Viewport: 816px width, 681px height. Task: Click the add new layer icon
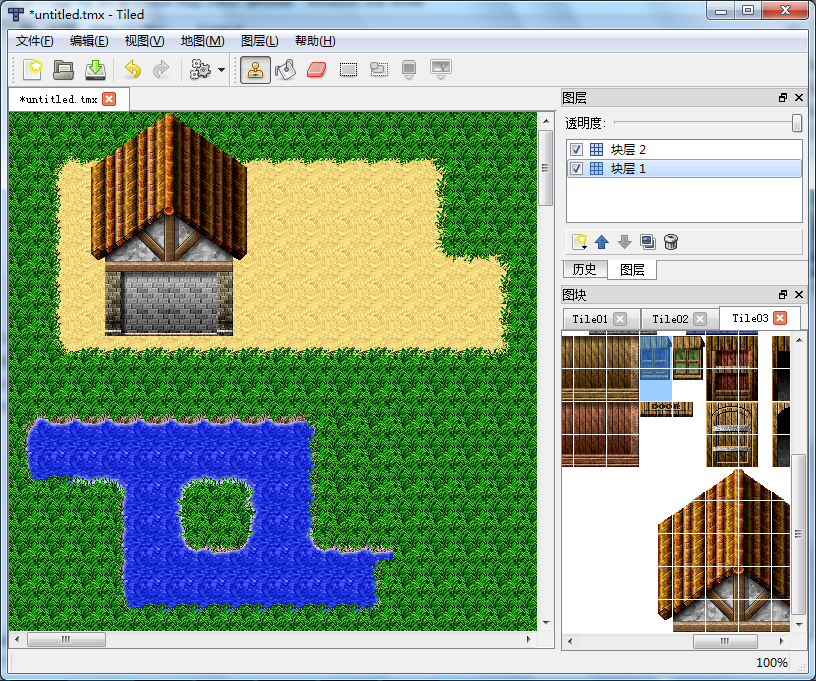pyautogui.click(x=579, y=242)
